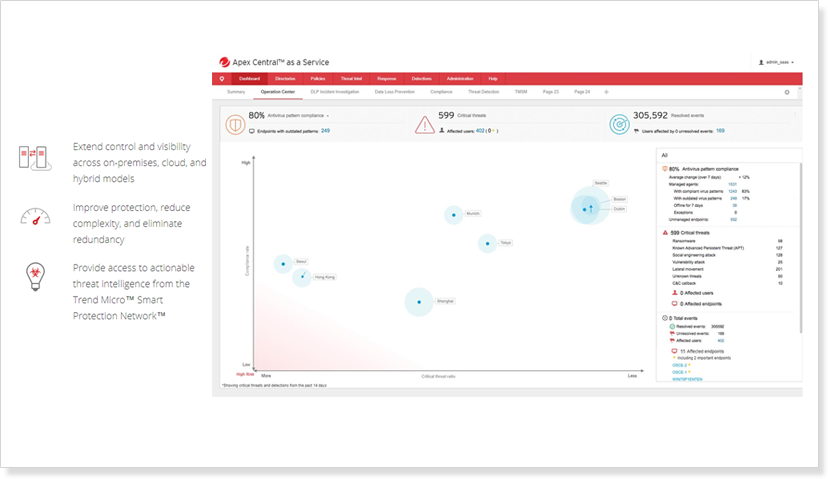Switch to DLP Incident Investigation tab
The width and height of the screenshot is (828, 479).
[335, 92]
